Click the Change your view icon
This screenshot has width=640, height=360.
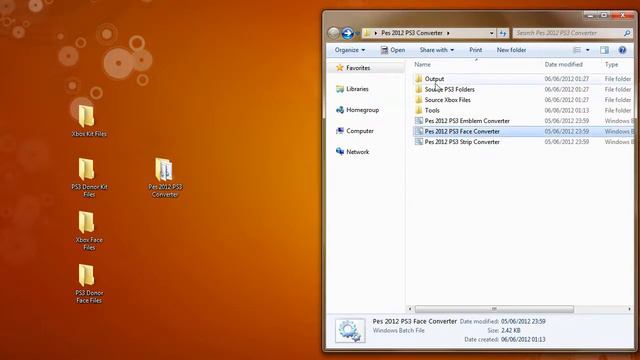[577, 50]
